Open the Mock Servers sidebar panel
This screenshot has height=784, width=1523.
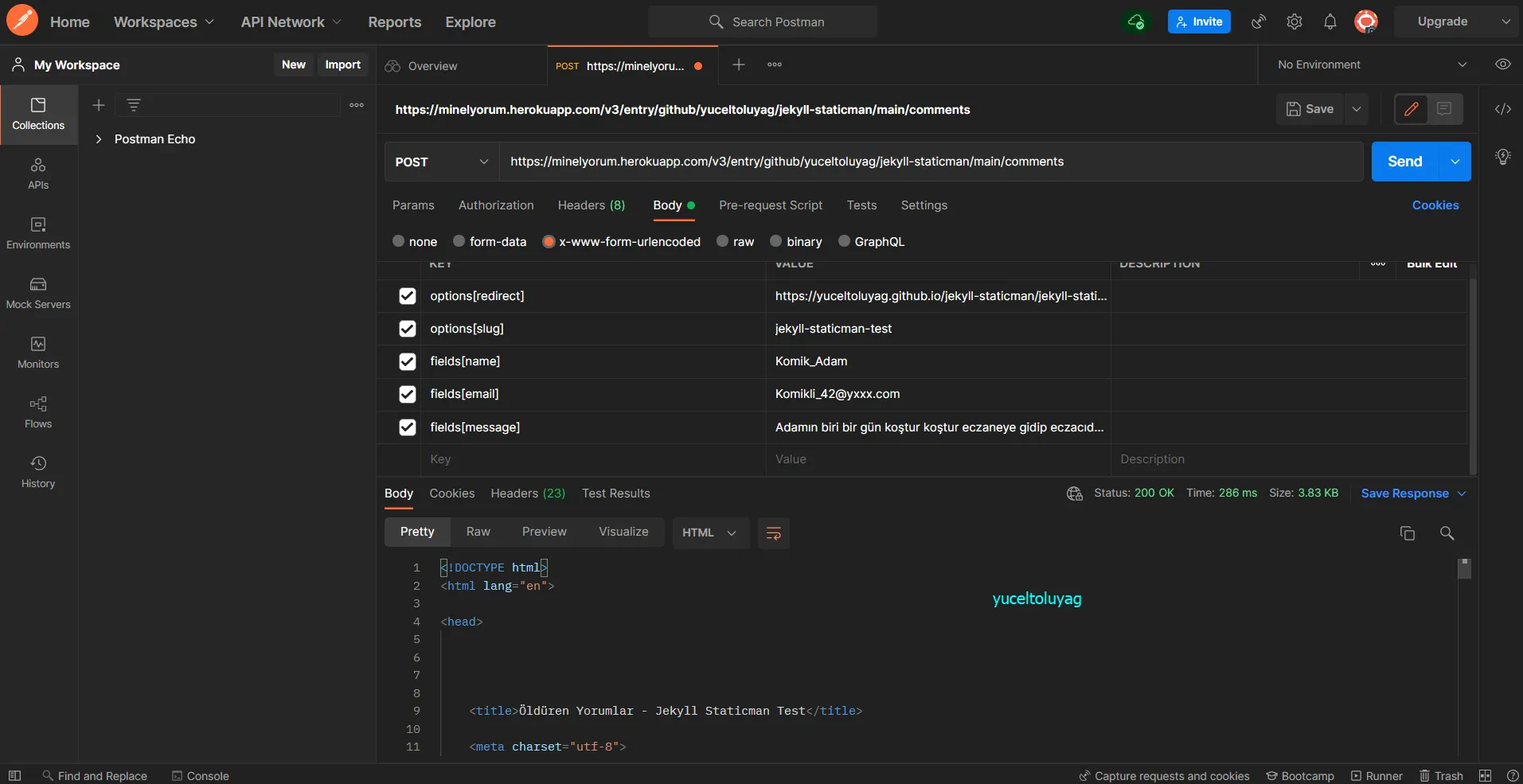38,294
